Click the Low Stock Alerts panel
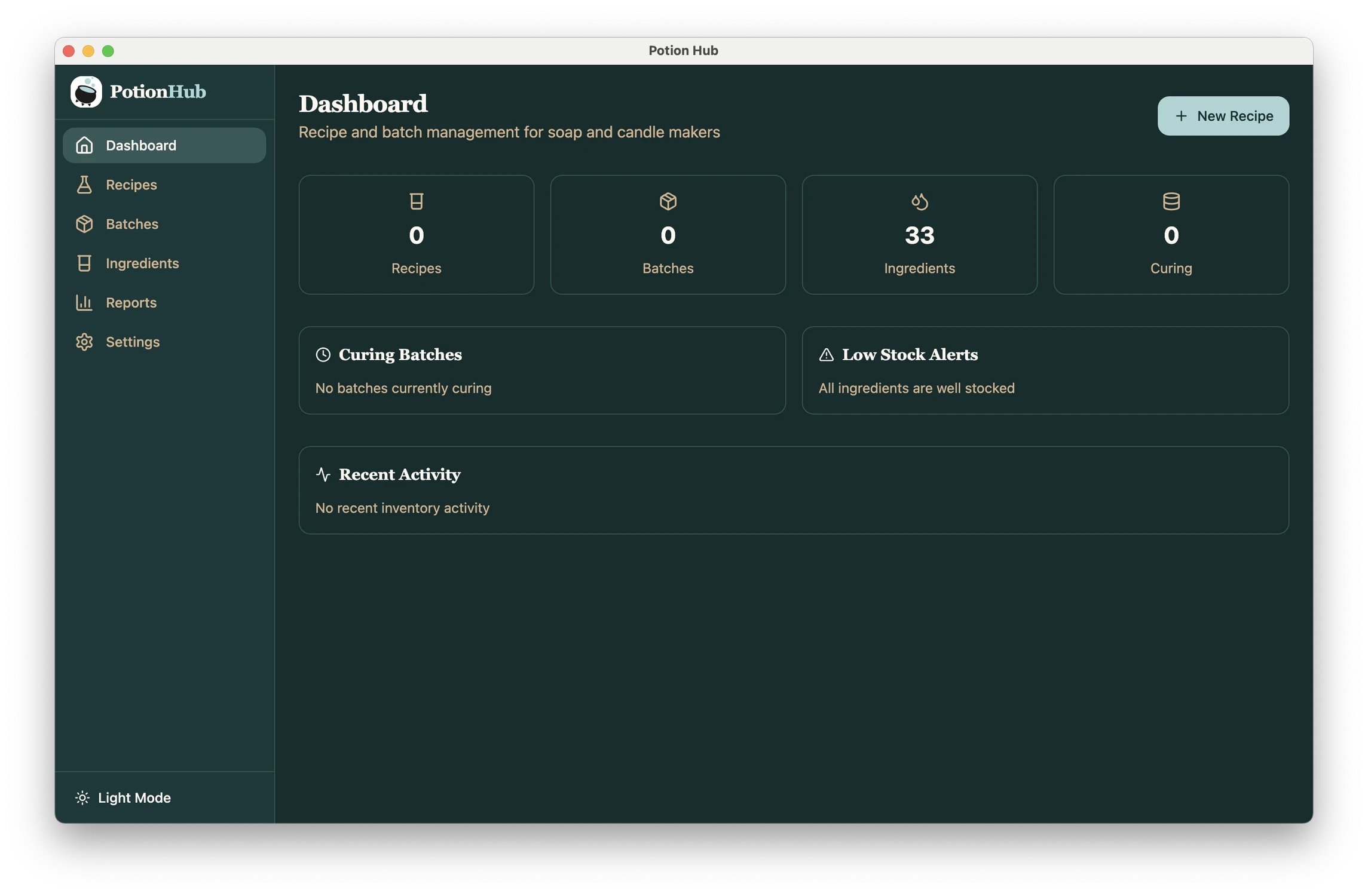Screen dimensions: 1368x896 (x=1045, y=370)
